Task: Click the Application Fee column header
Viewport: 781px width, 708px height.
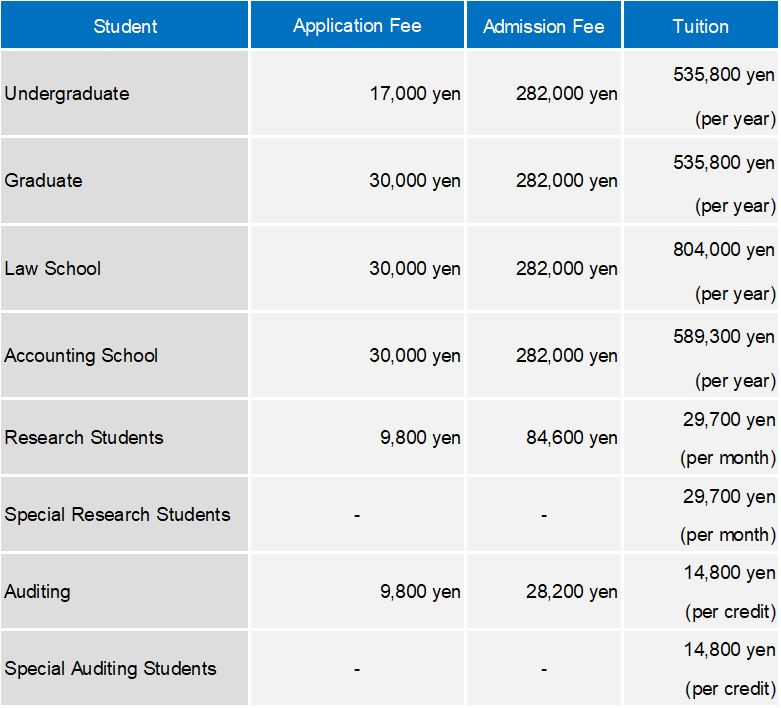Action: click(x=357, y=26)
